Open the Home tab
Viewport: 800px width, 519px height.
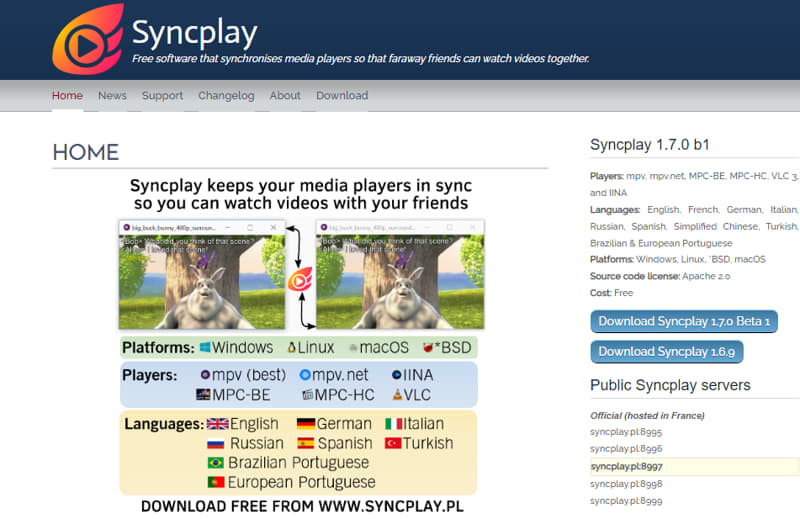tap(67, 95)
